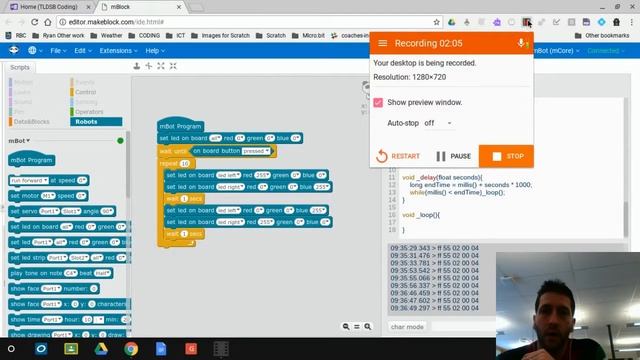This screenshot has height=360, width=640.
Task: Open Google Docs from the shelf
Action: click(x=161, y=349)
